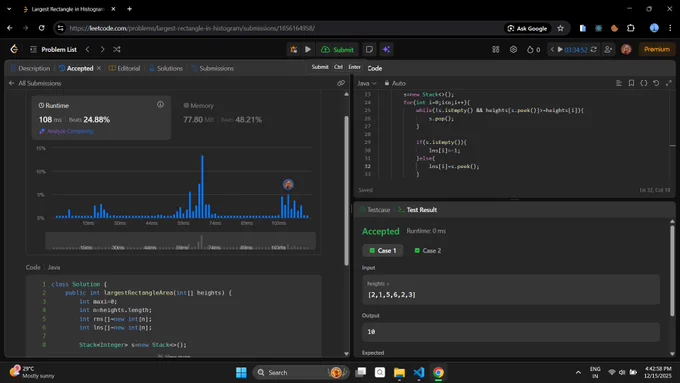Screen dimensions: 680x383
Task: Click the left panel vertical scrollbar
Action: click(346, 191)
